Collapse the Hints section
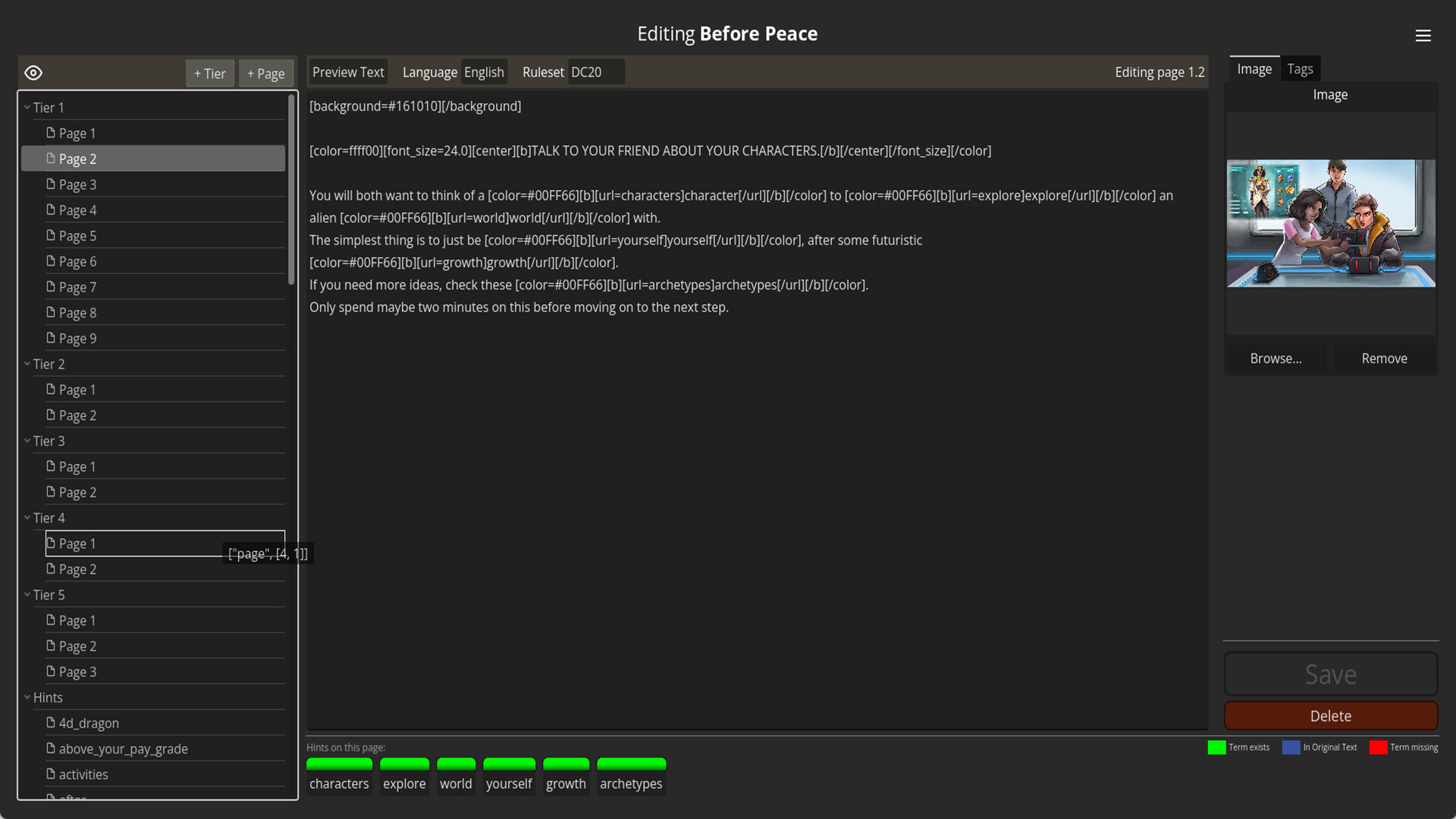Image resolution: width=1456 pixels, height=819 pixels. 27,697
